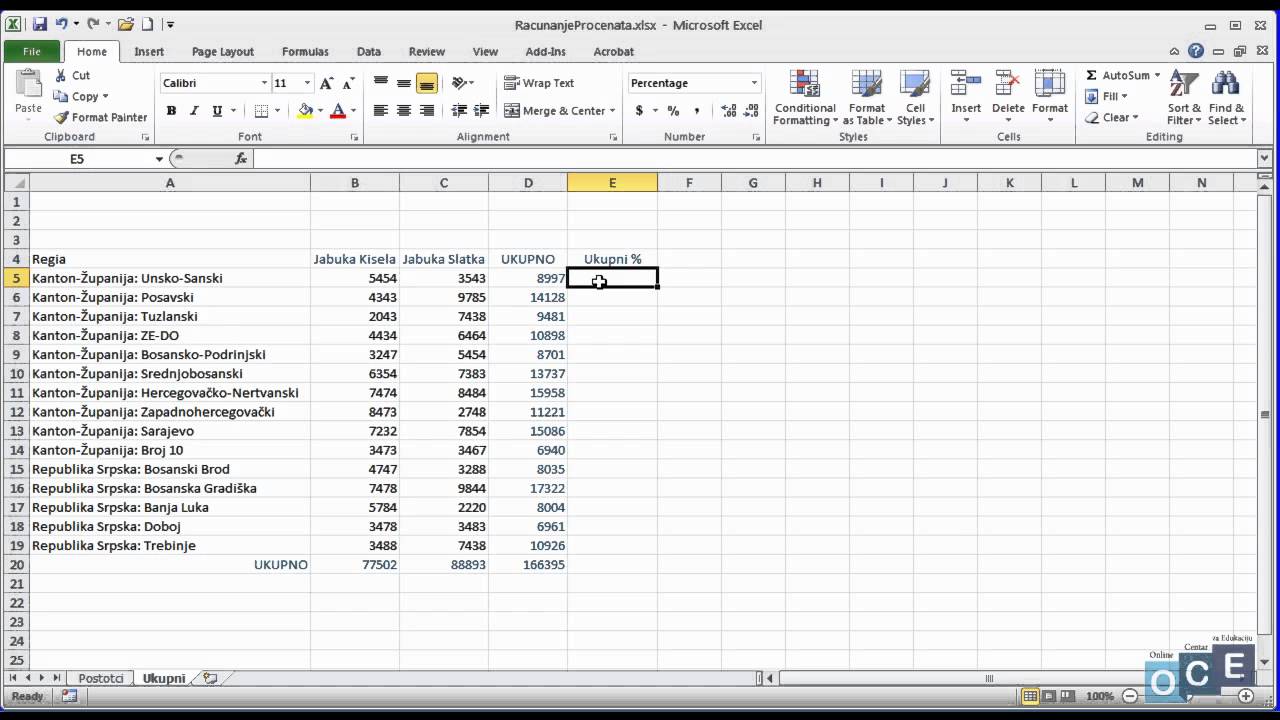Switch to the Page Layout tab
The width and height of the screenshot is (1280, 720).
point(223,51)
